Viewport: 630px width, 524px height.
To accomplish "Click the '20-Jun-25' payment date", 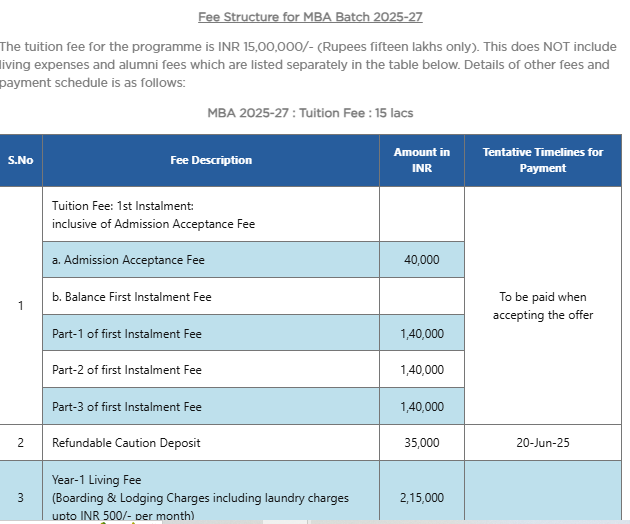I will tap(543, 443).
